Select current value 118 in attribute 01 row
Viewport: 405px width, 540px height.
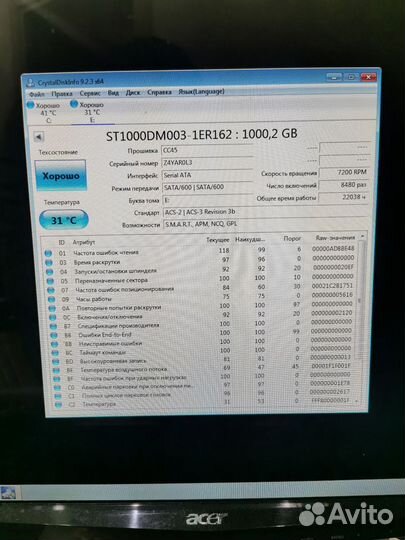(224, 250)
